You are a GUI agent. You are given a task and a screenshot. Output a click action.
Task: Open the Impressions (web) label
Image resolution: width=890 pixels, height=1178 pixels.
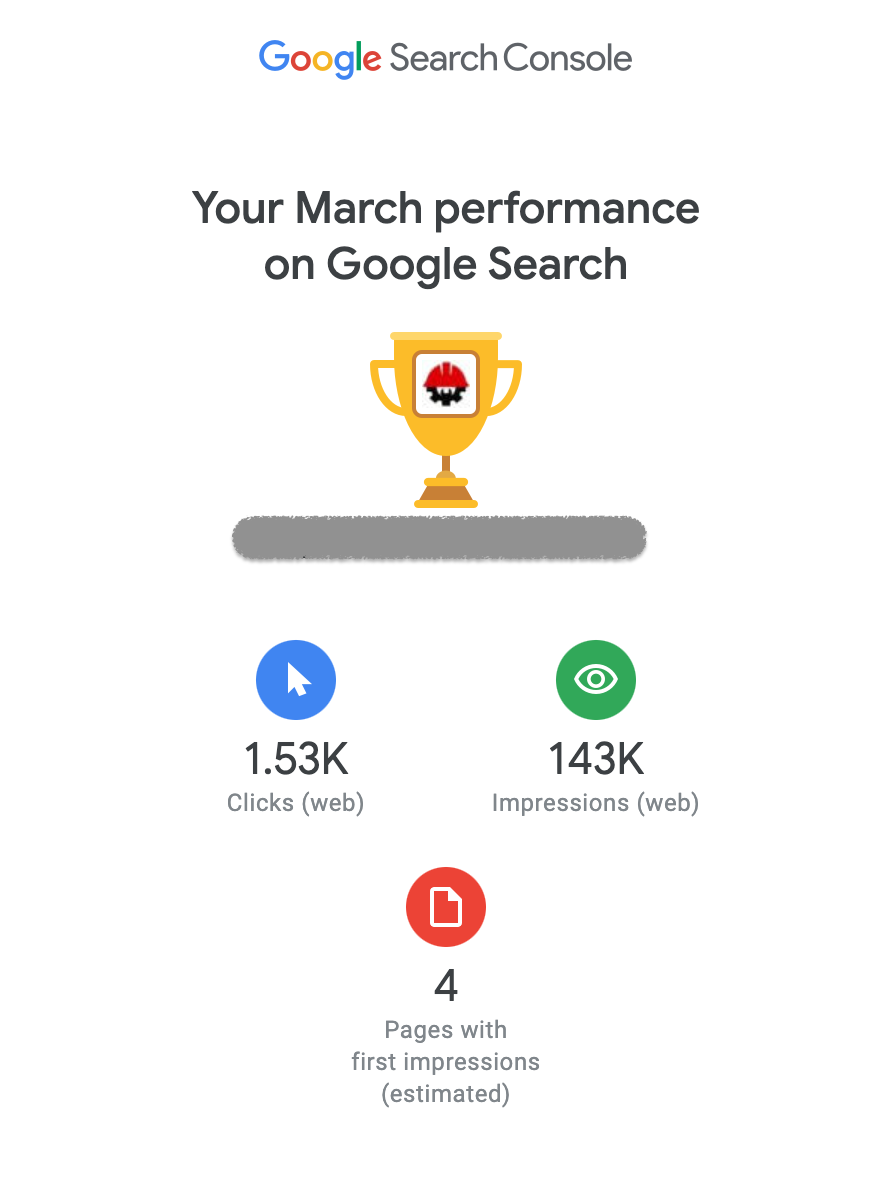pos(596,803)
